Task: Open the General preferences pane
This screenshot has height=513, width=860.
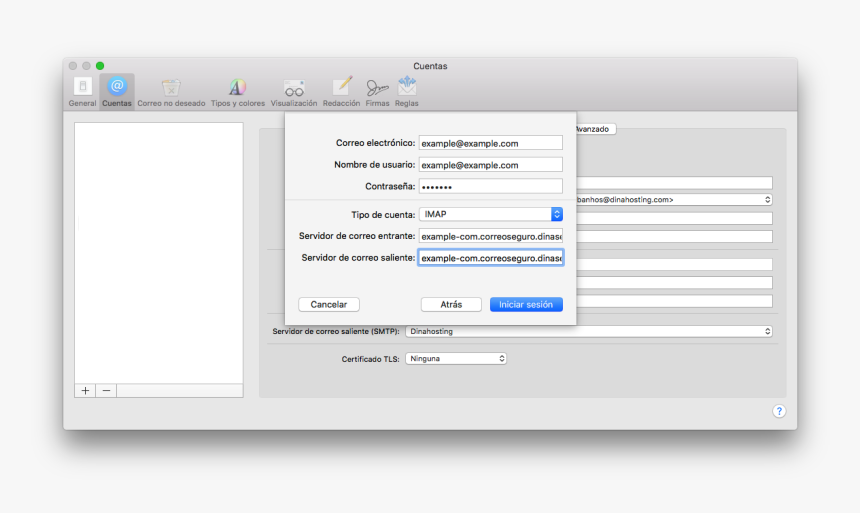Action: coord(82,92)
